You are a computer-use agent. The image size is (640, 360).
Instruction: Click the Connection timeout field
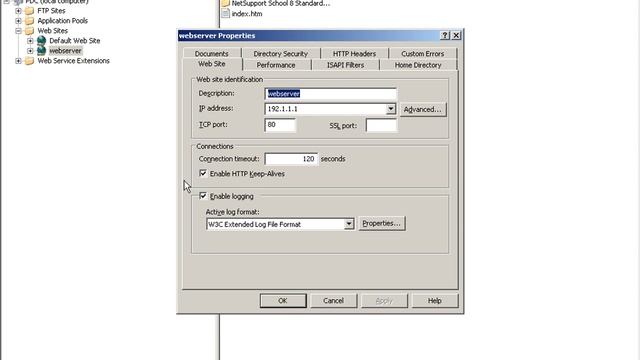pyautogui.click(x=291, y=159)
